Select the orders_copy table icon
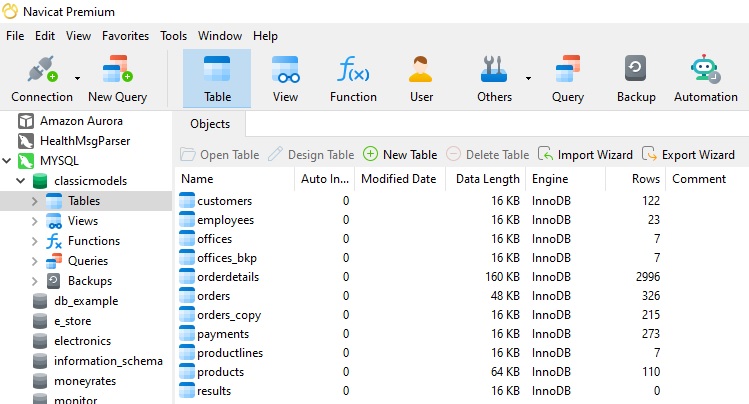749x404 pixels. coord(187,315)
